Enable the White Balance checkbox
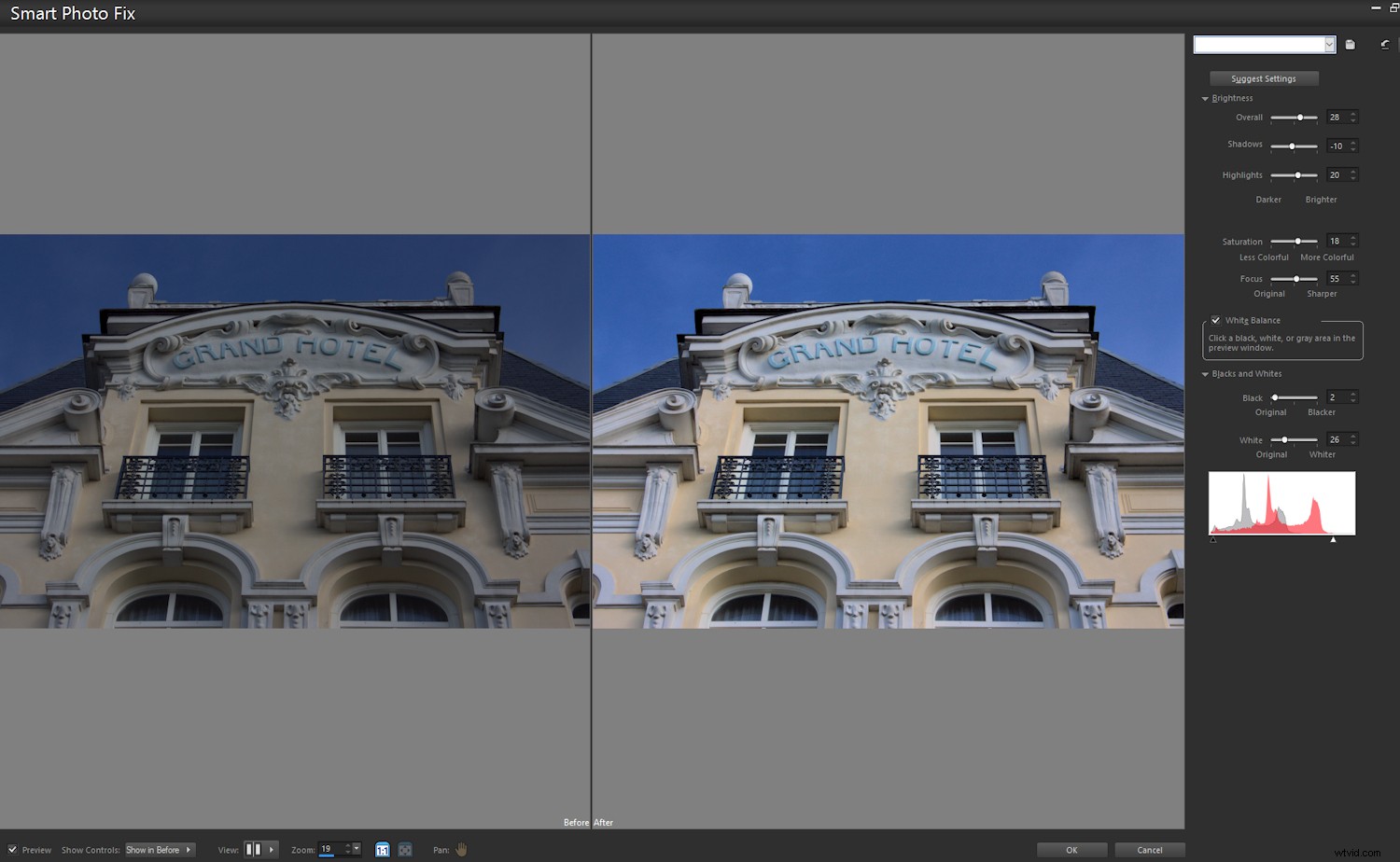Screen dimensions: 1400x862 pyautogui.click(x=1215, y=320)
